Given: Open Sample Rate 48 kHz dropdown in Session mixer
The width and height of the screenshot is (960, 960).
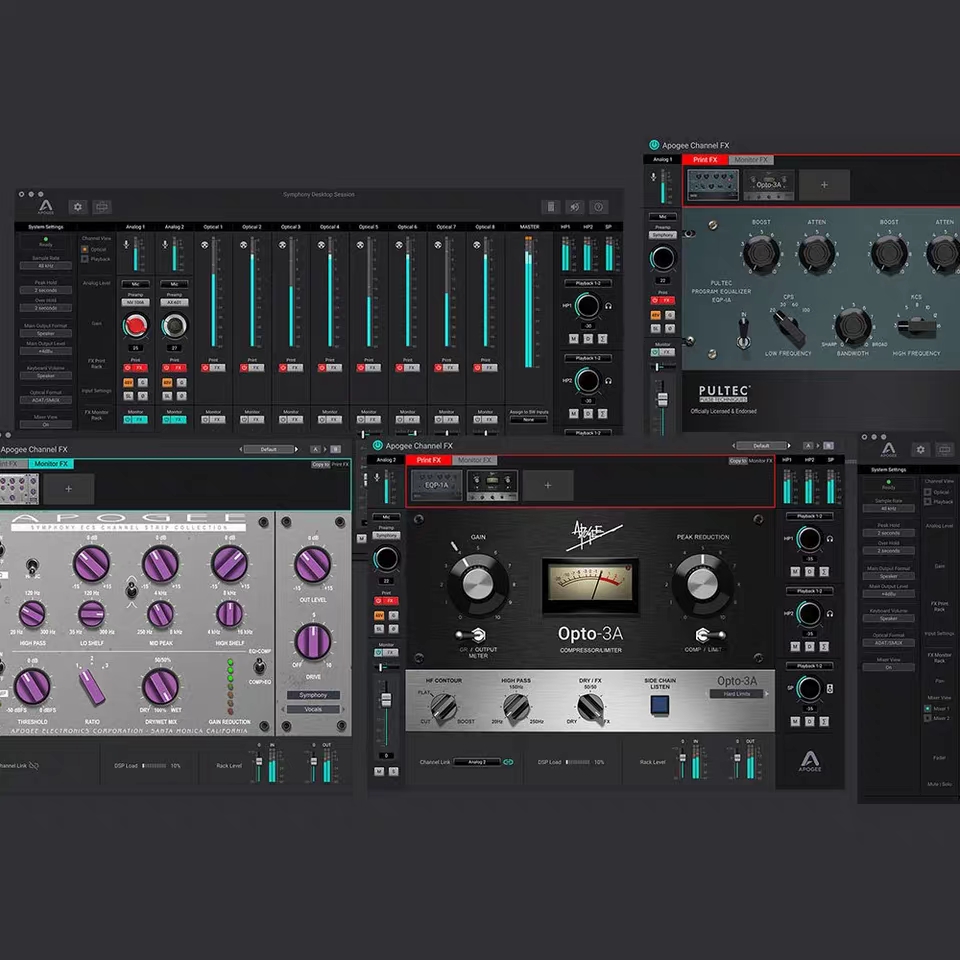Looking at the screenshot, I should tap(46, 266).
